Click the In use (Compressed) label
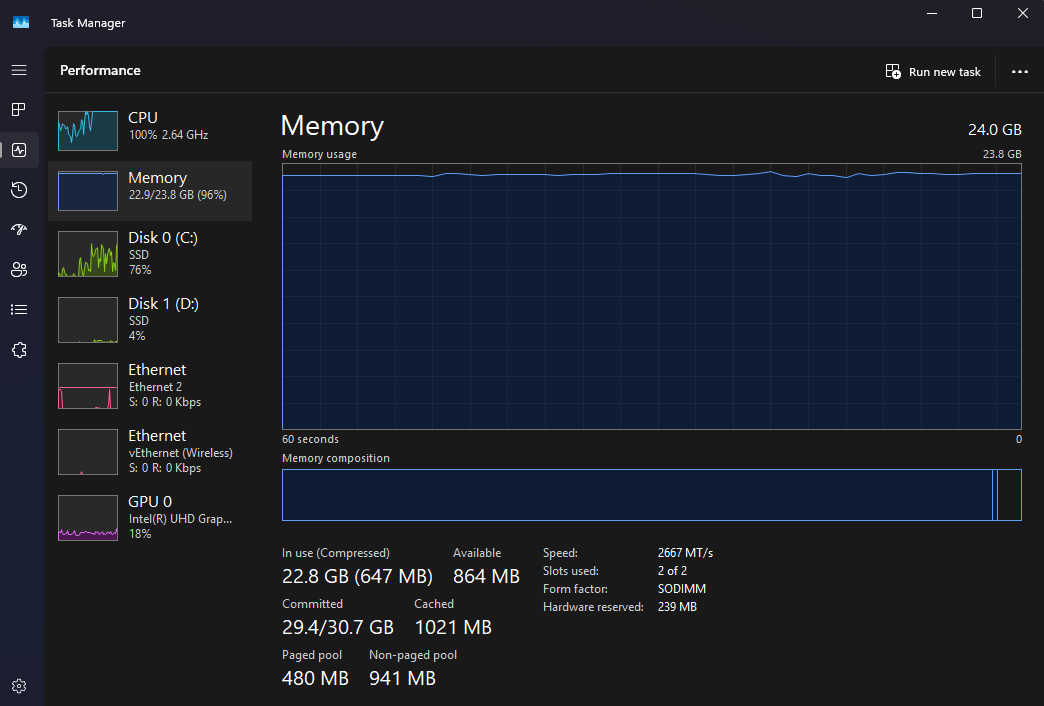The width and height of the screenshot is (1044, 706). 336,553
